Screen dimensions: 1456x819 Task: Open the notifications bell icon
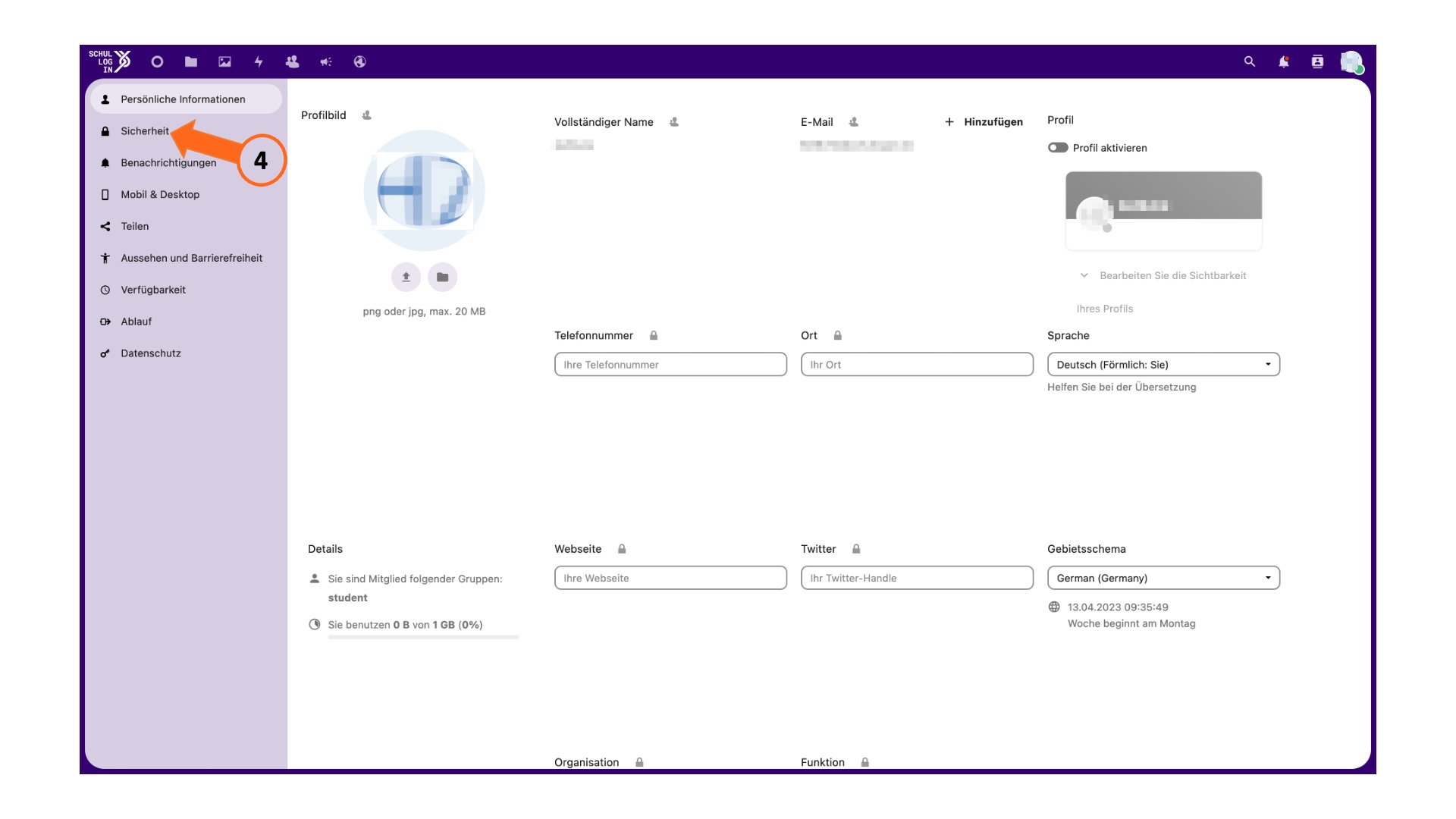[1284, 61]
